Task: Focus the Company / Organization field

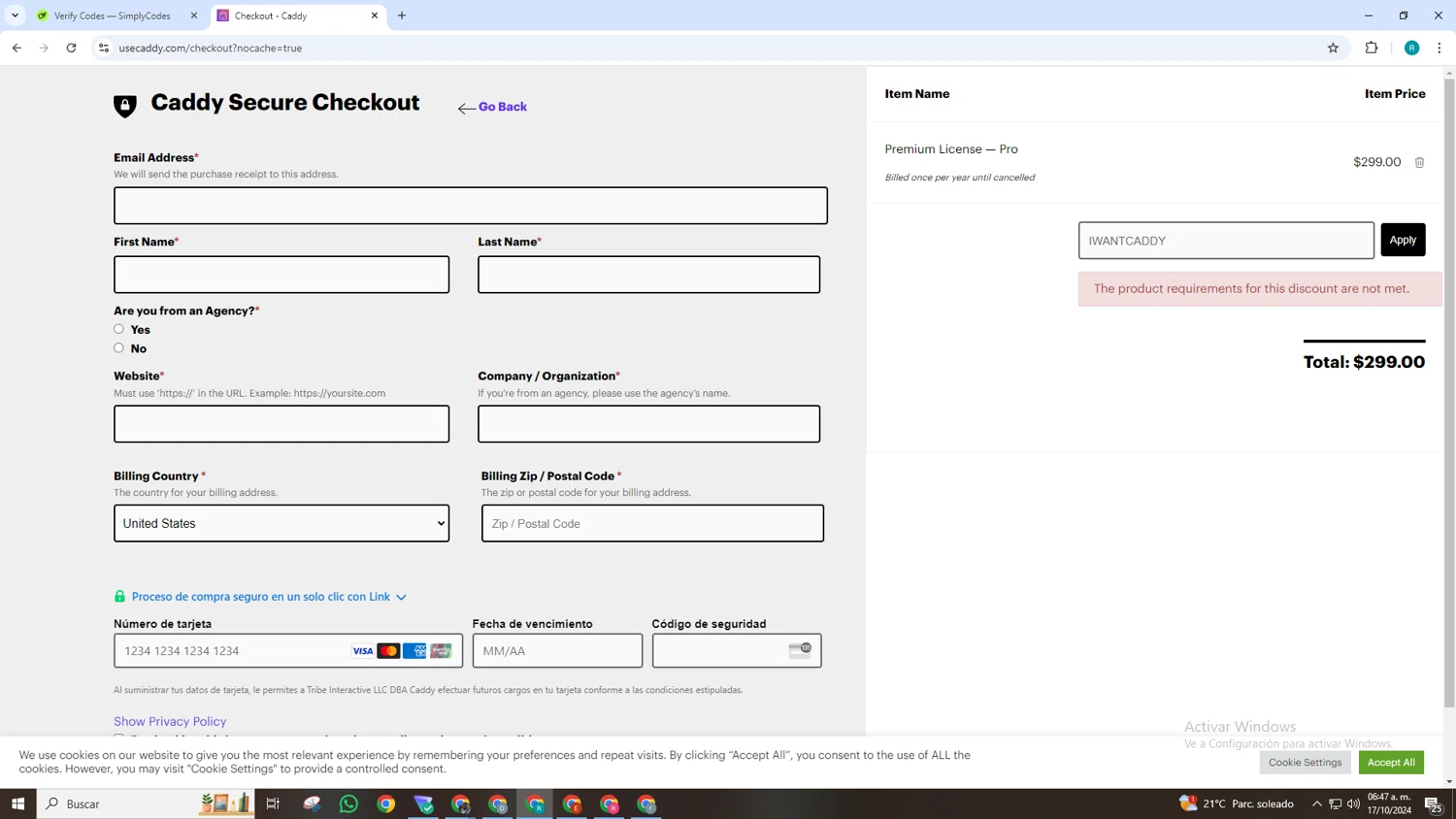Action: 648,424
